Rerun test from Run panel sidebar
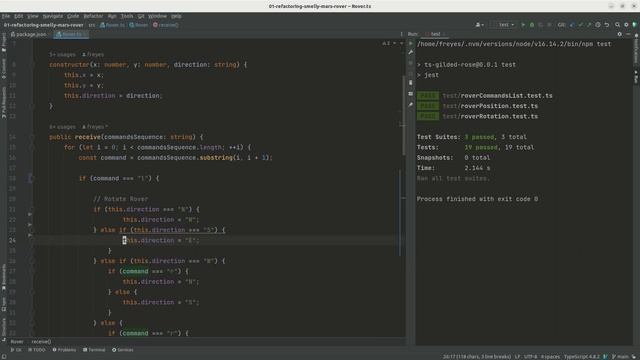This screenshot has height=360, width=640. coord(411,44)
